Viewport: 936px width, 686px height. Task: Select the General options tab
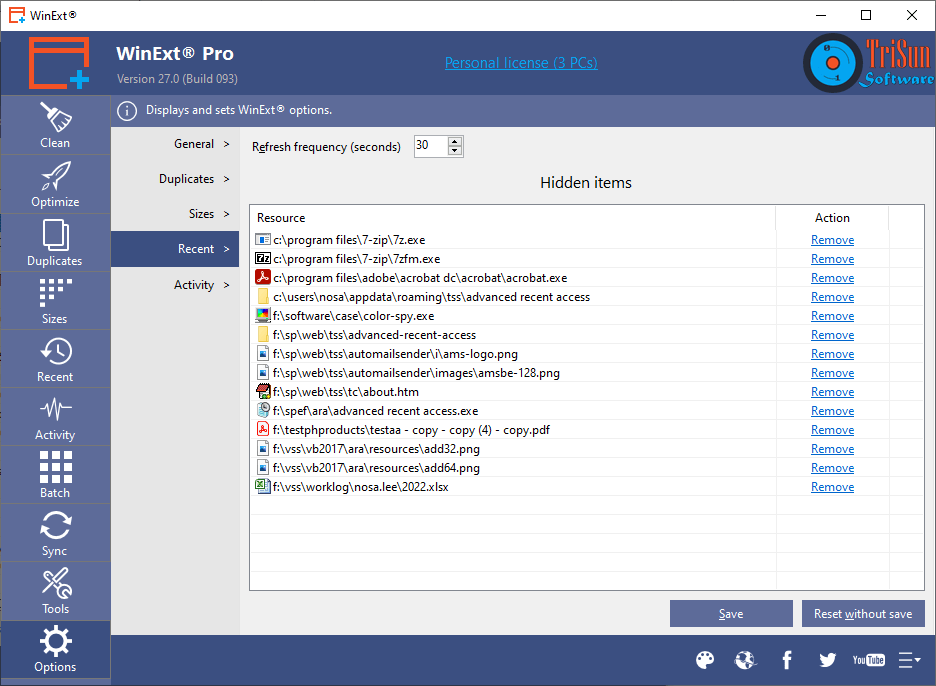tap(176, 144)
